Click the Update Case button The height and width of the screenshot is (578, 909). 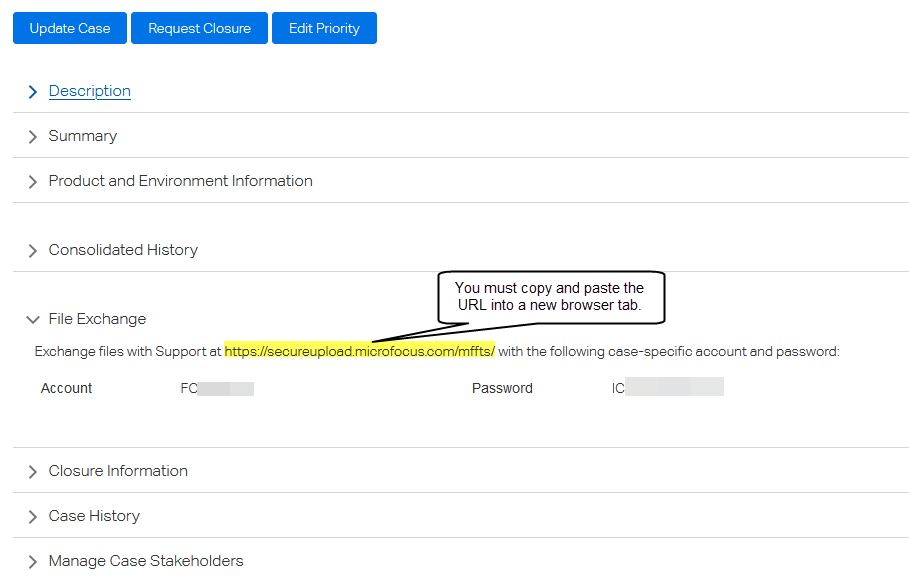click(69, 28)
